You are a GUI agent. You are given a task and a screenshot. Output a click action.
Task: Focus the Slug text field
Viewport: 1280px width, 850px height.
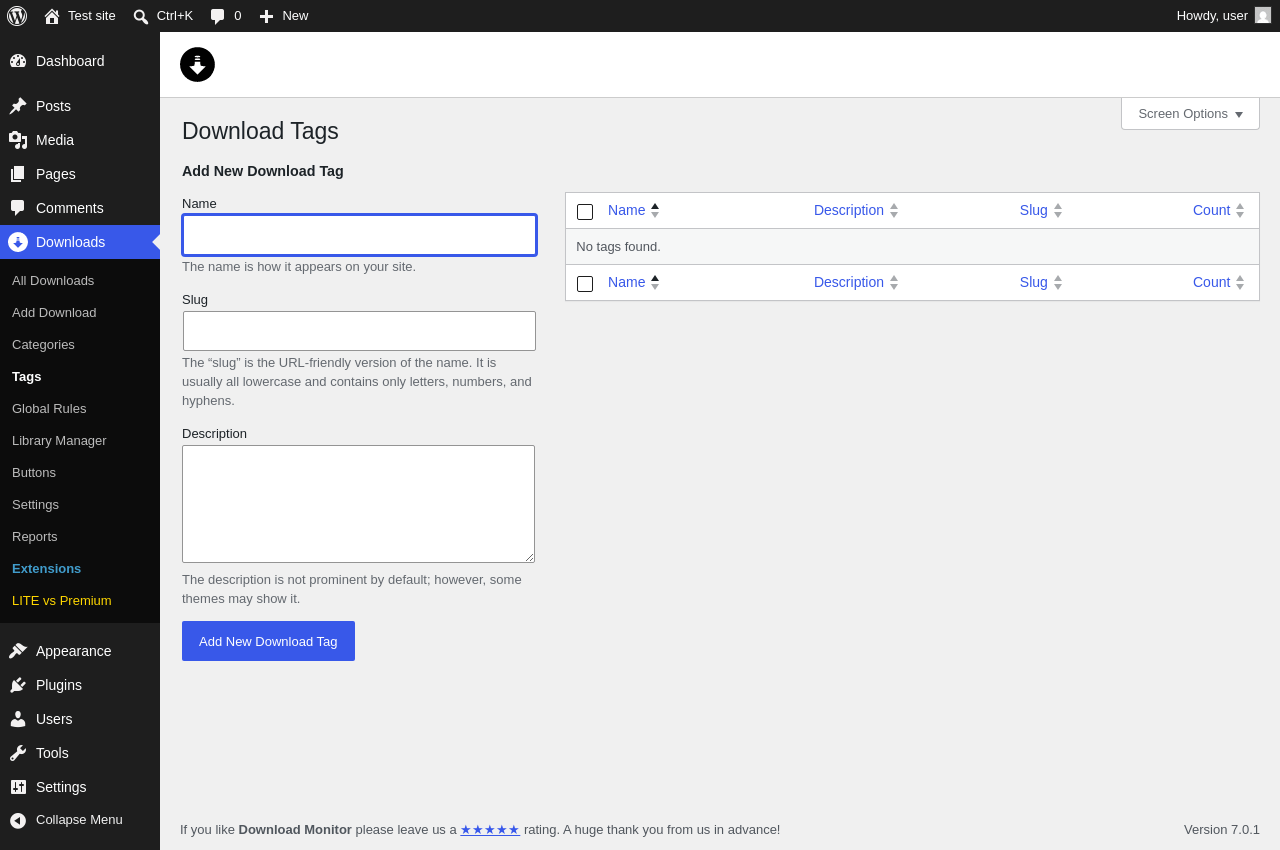click(359, 331)
